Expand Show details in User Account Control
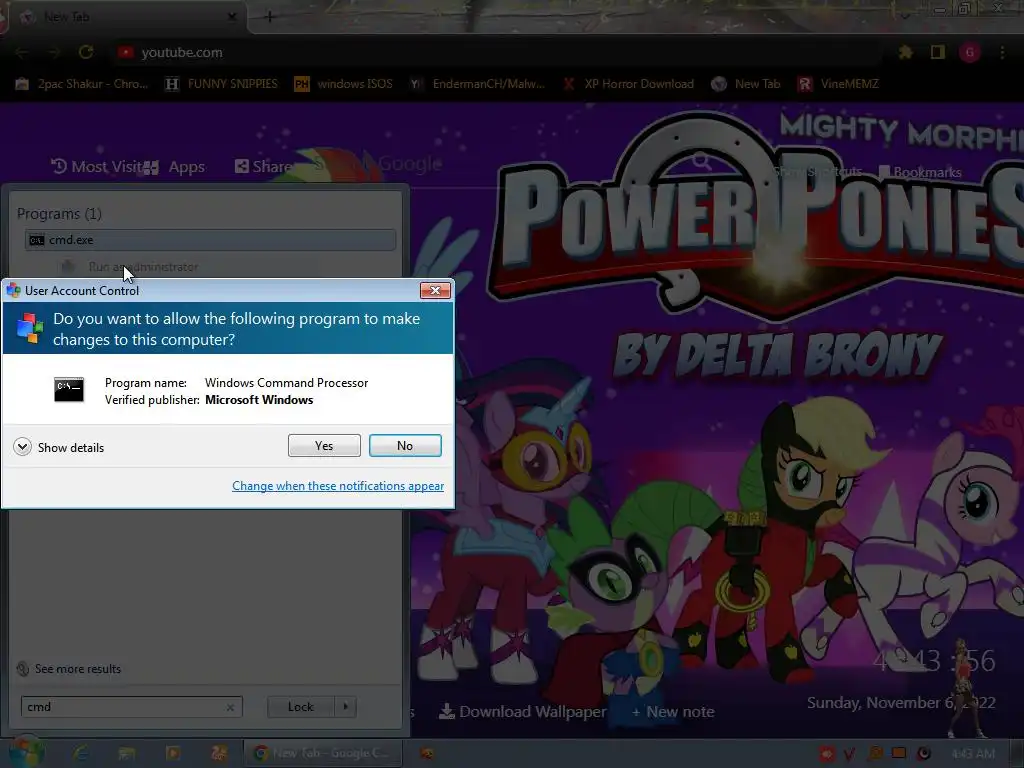Viewport: 1024px width, 768px height. coord(59,447)
